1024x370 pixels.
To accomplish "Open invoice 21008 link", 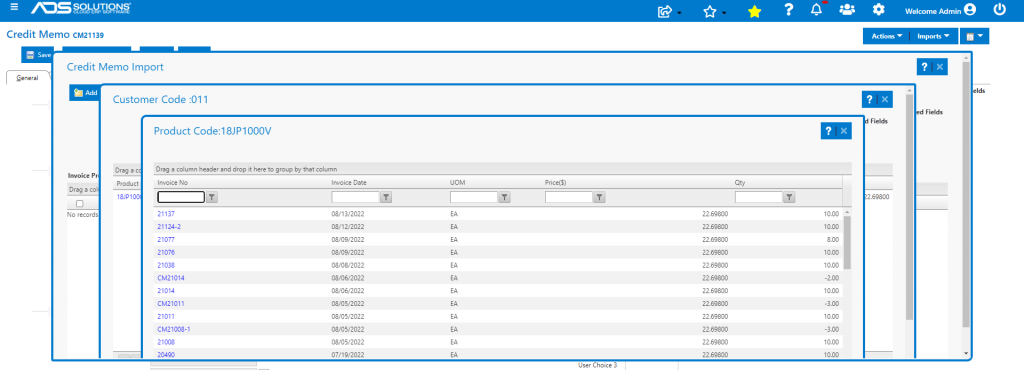I will pyautogui.click(x=166, y=342).
